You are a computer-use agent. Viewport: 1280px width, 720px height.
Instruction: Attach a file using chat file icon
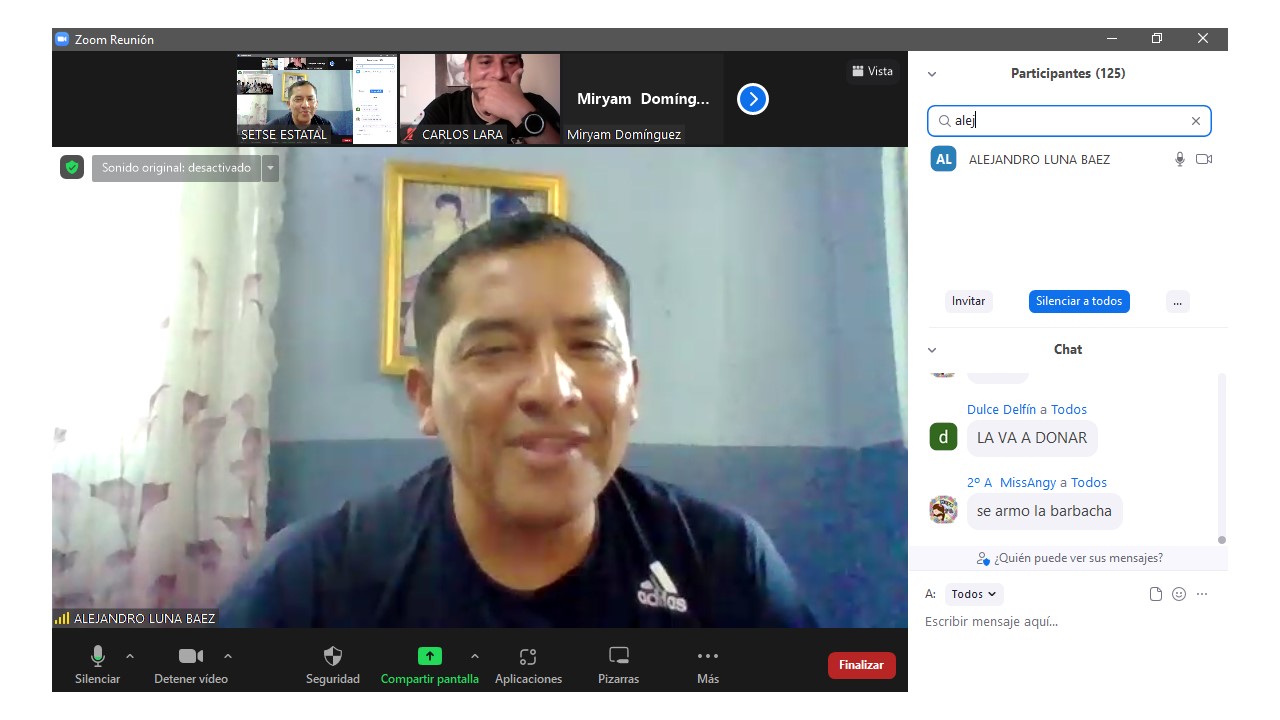click(1156, 594)
